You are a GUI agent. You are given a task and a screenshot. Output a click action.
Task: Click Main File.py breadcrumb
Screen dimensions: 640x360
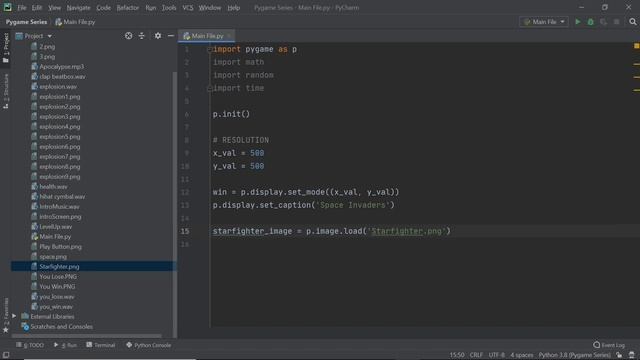pos(75,22)
